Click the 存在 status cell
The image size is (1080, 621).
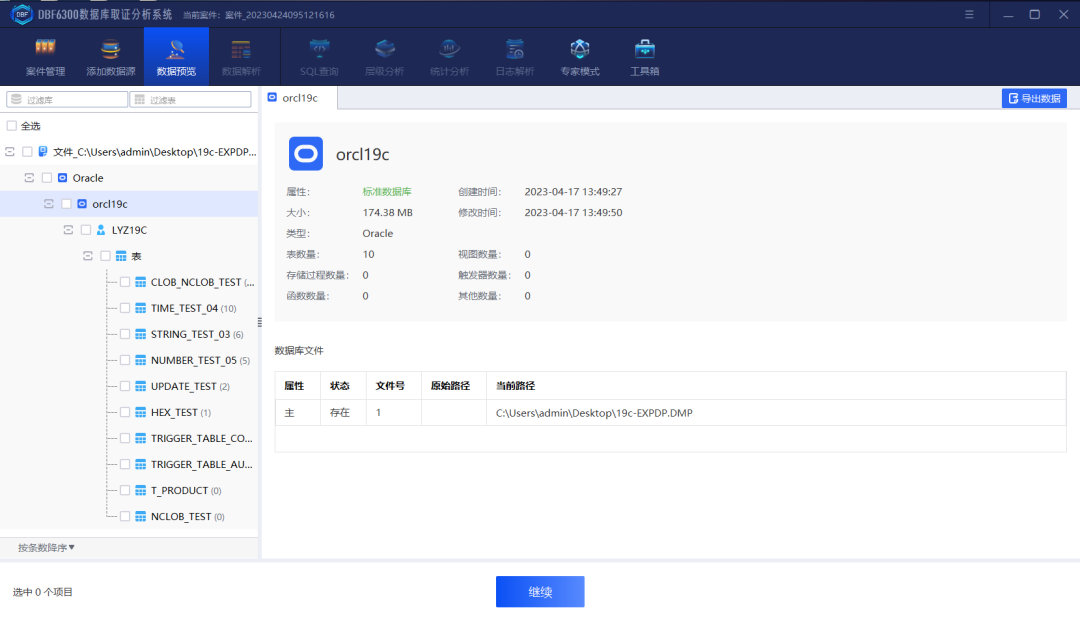pos(343,412)
